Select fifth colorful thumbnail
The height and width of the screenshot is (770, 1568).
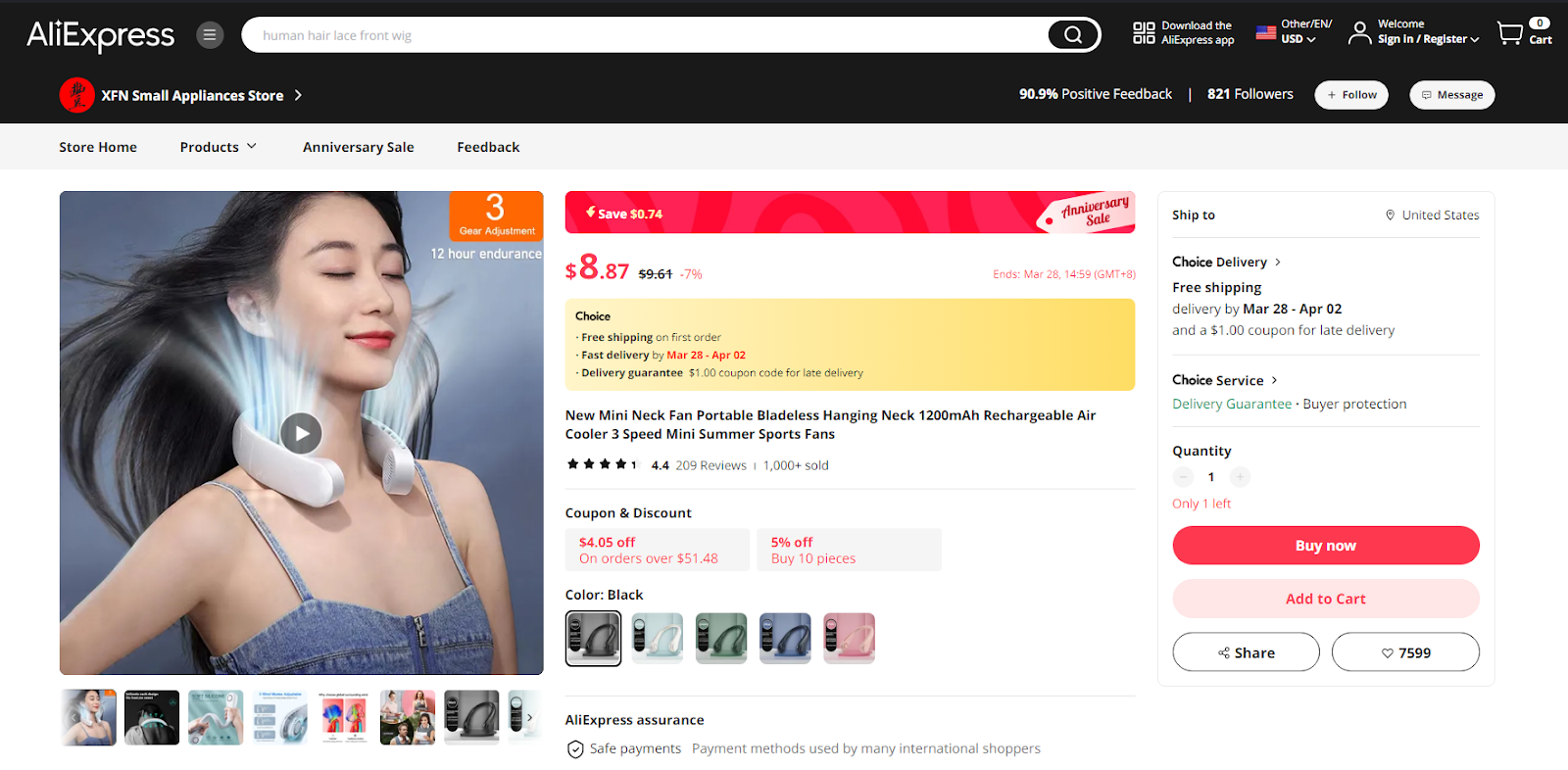(344, 717)
